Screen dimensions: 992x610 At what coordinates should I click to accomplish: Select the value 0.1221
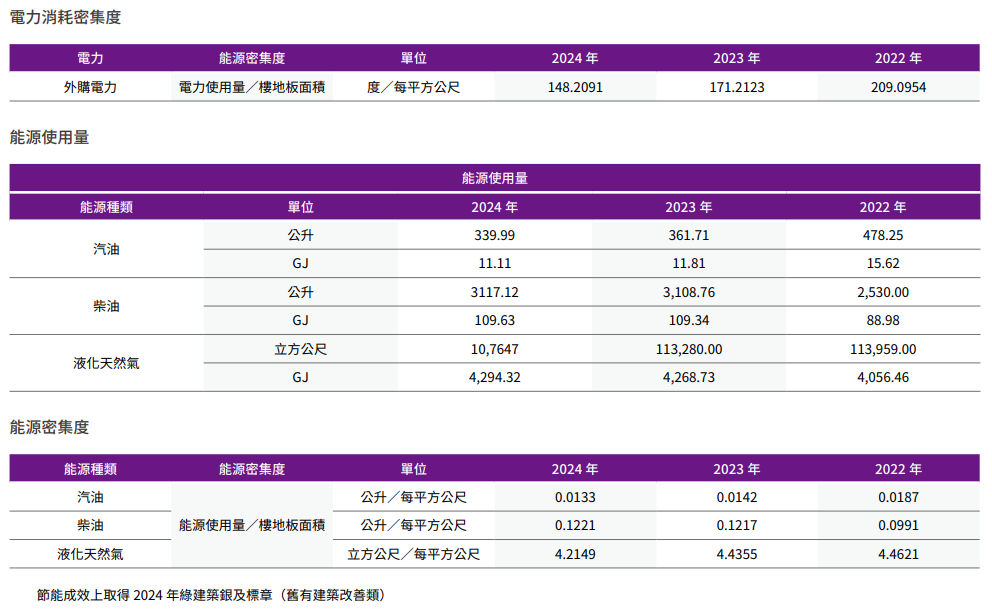575,525
